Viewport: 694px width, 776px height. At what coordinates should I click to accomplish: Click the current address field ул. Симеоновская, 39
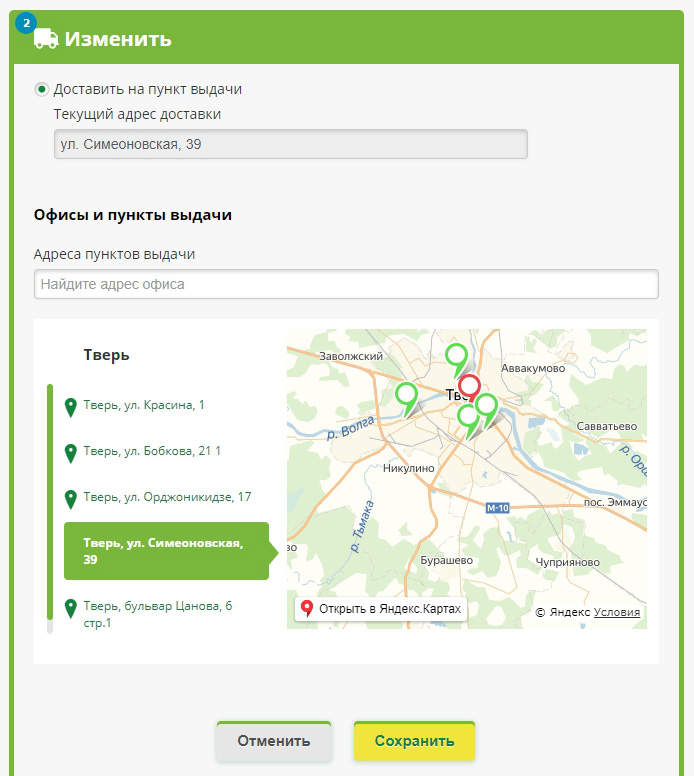click(x=291, y=144)
